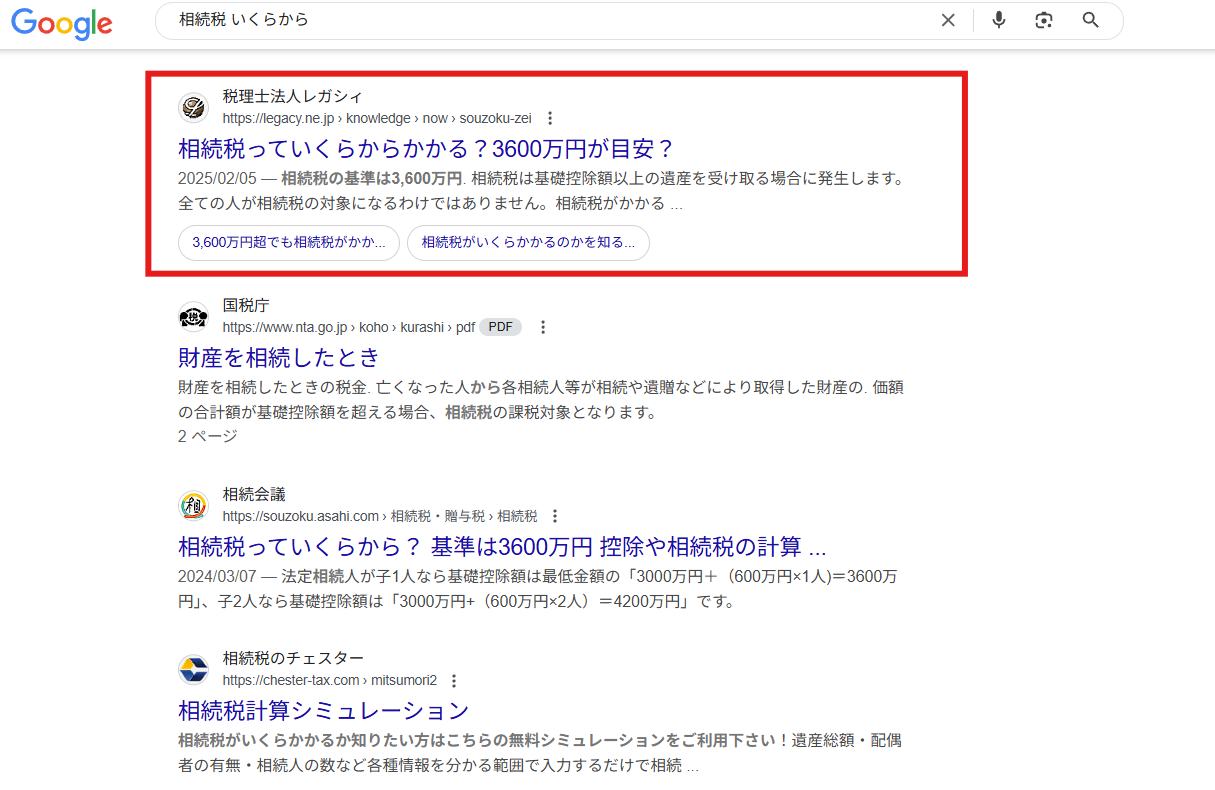Open more options for the chester-tax.com result

click(x=454, y=680)
